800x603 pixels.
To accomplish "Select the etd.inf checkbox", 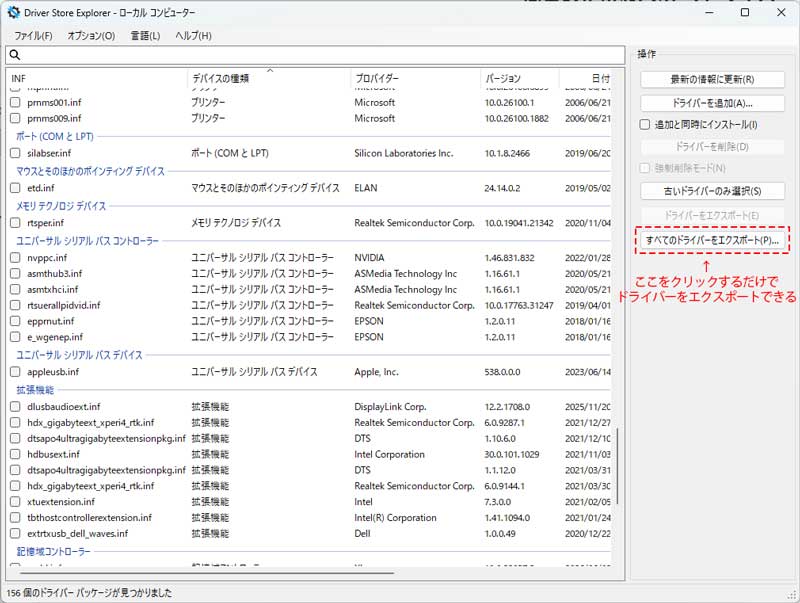I will [x=15, y=188].
